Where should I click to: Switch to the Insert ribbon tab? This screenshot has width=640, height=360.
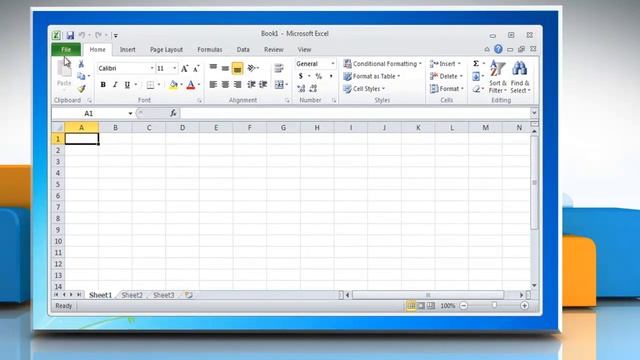tap(127, 49)
